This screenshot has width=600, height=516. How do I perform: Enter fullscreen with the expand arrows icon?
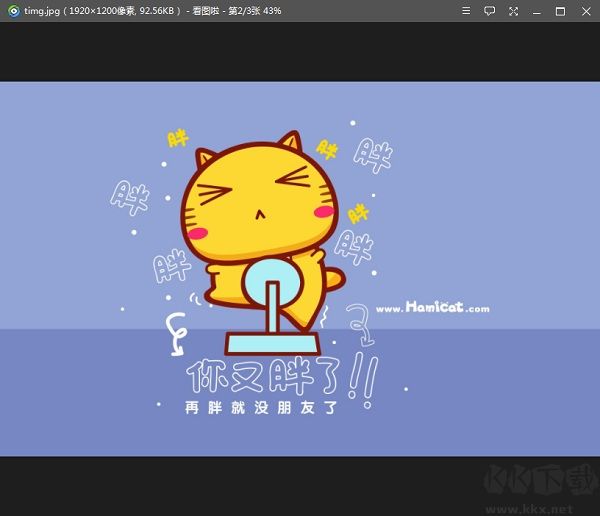[x=514, y=11]
